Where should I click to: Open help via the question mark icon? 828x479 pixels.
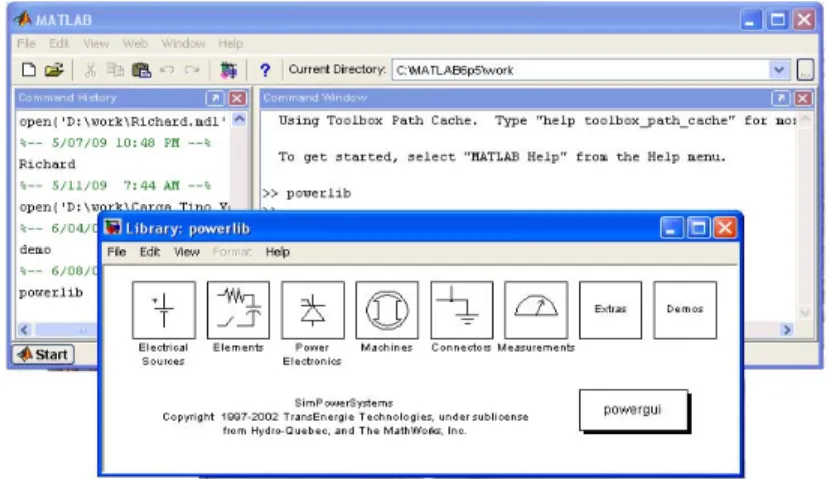tap(265, 70)
